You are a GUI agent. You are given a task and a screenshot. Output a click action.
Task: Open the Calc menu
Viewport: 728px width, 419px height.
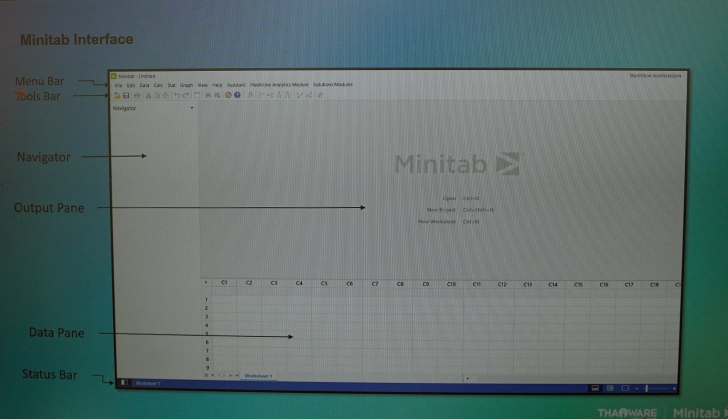point(158,85)
